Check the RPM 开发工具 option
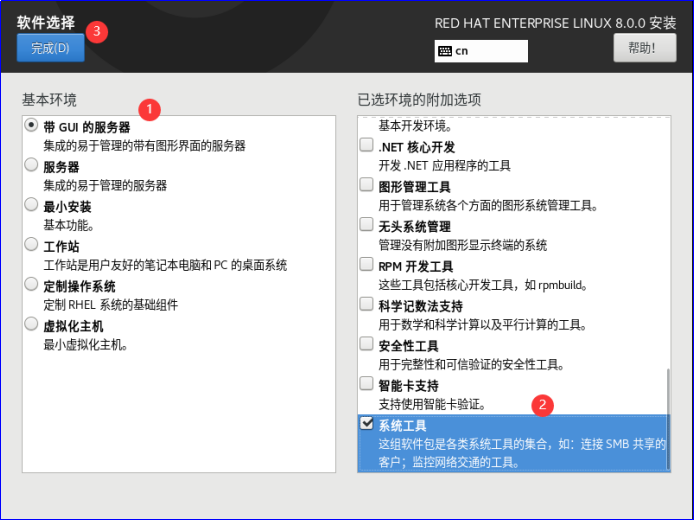The image size is (695, 520). [366, 264]
